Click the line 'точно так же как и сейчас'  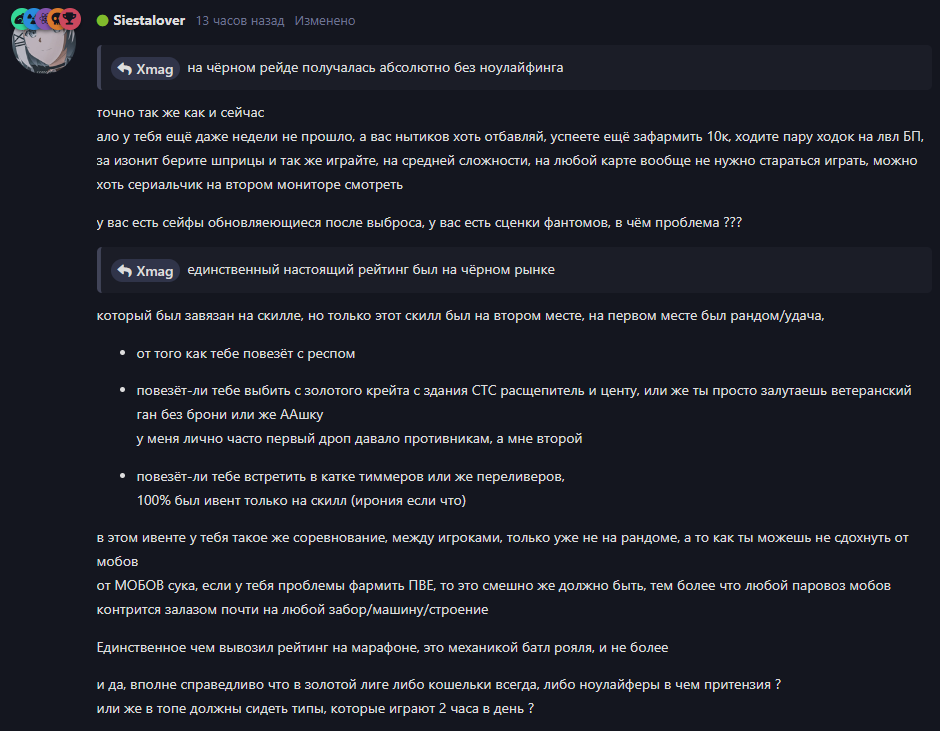(180, 113)
